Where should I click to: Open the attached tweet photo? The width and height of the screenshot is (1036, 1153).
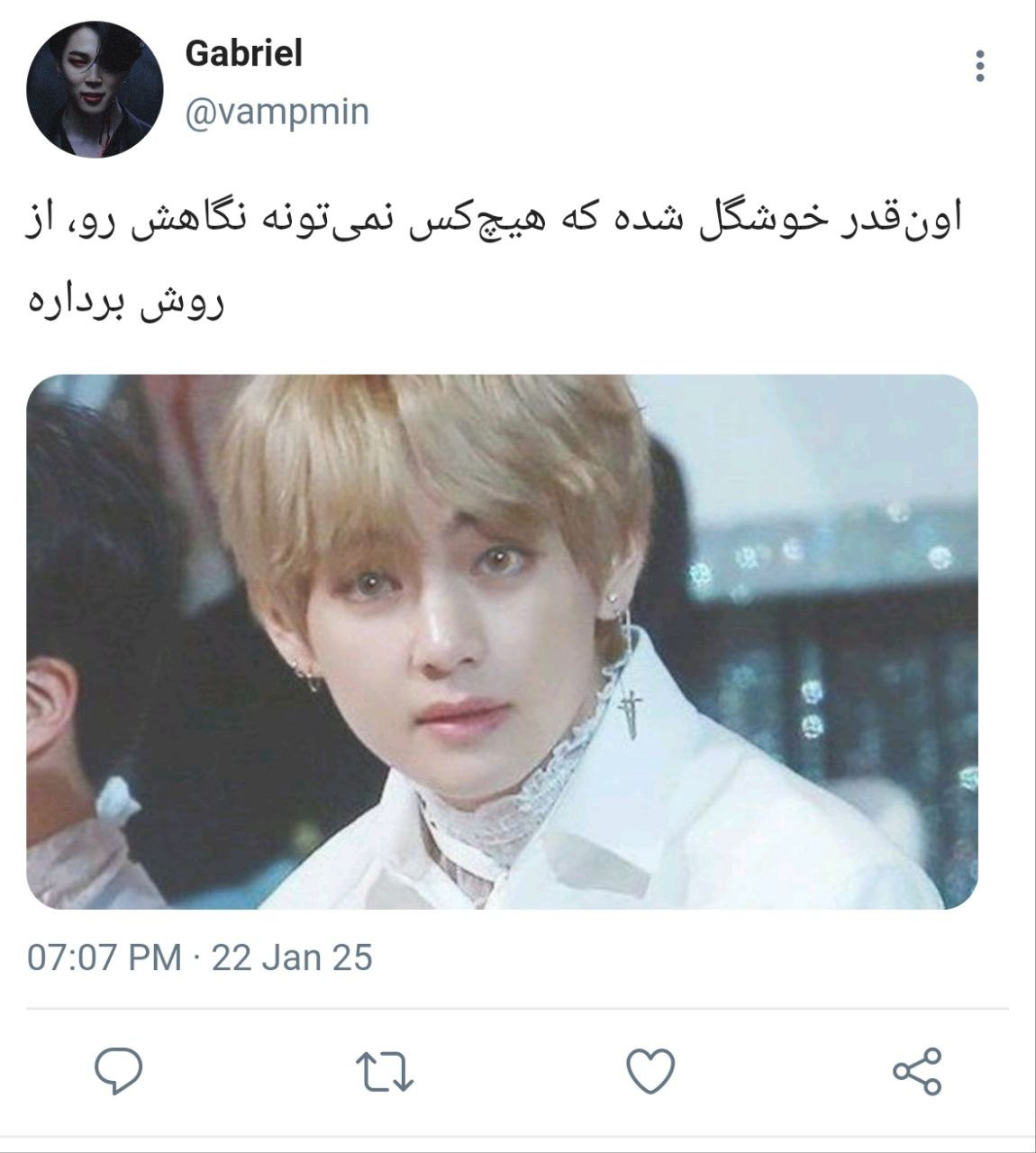click(502, 641)
